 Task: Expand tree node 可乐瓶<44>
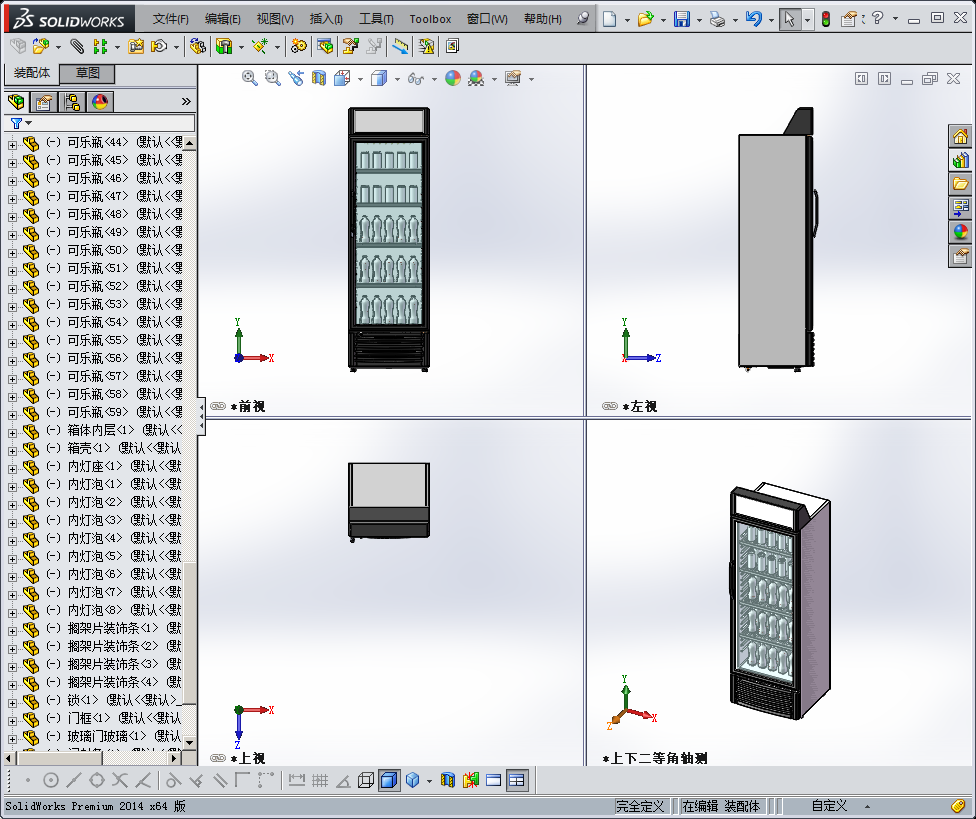12,144
